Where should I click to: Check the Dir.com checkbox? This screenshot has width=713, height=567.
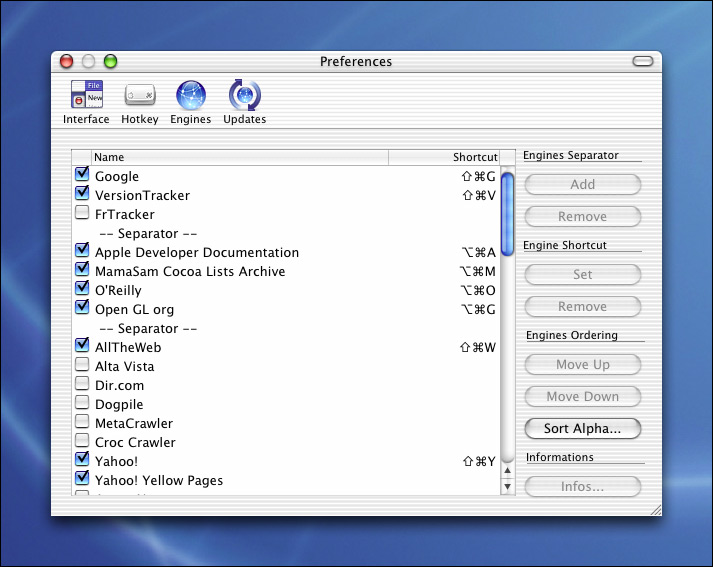[82, 383]
